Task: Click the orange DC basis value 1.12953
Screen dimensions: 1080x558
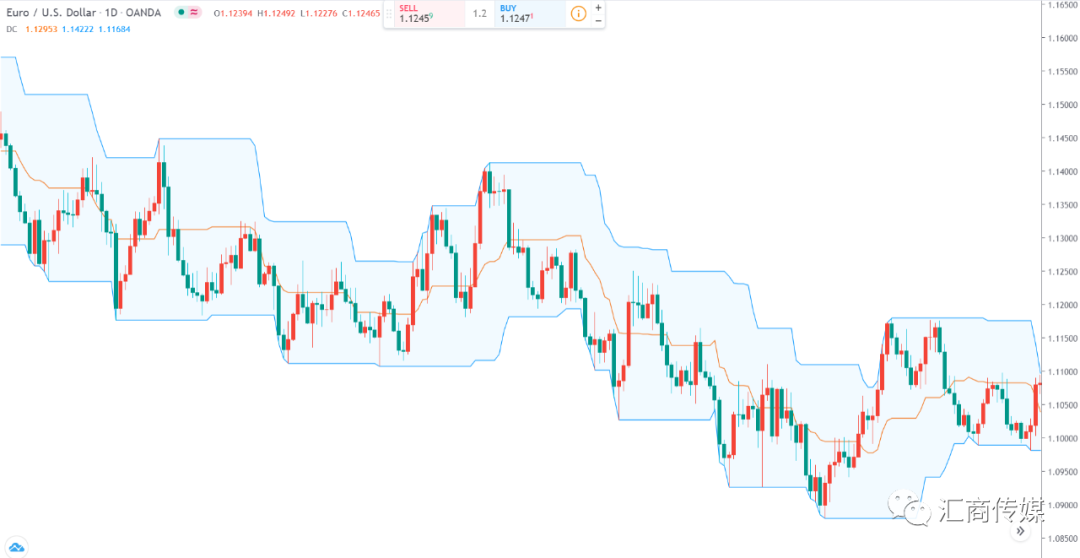Action: (40, 29)
